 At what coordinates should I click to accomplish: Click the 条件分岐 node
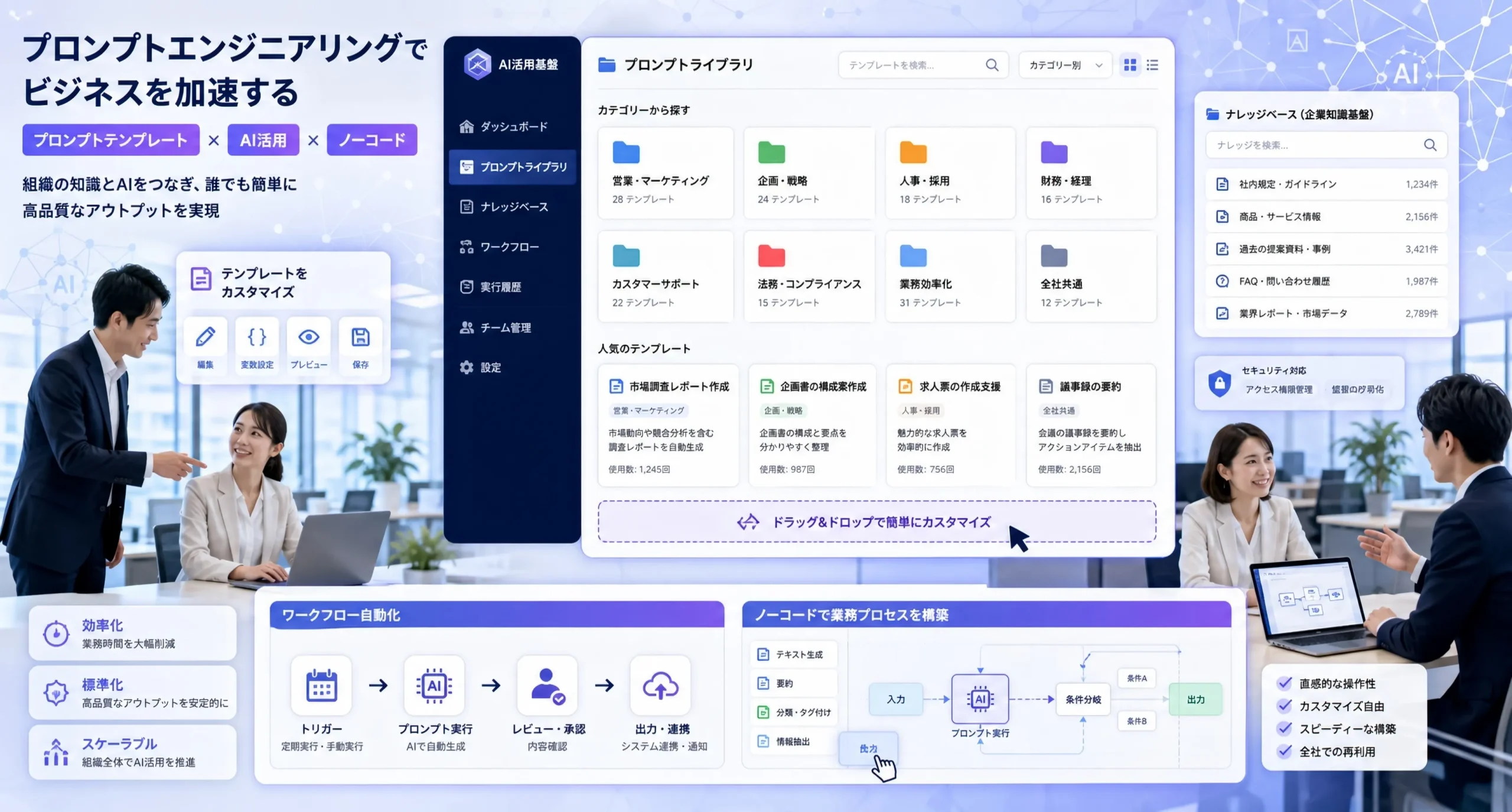click(1083, 699)
